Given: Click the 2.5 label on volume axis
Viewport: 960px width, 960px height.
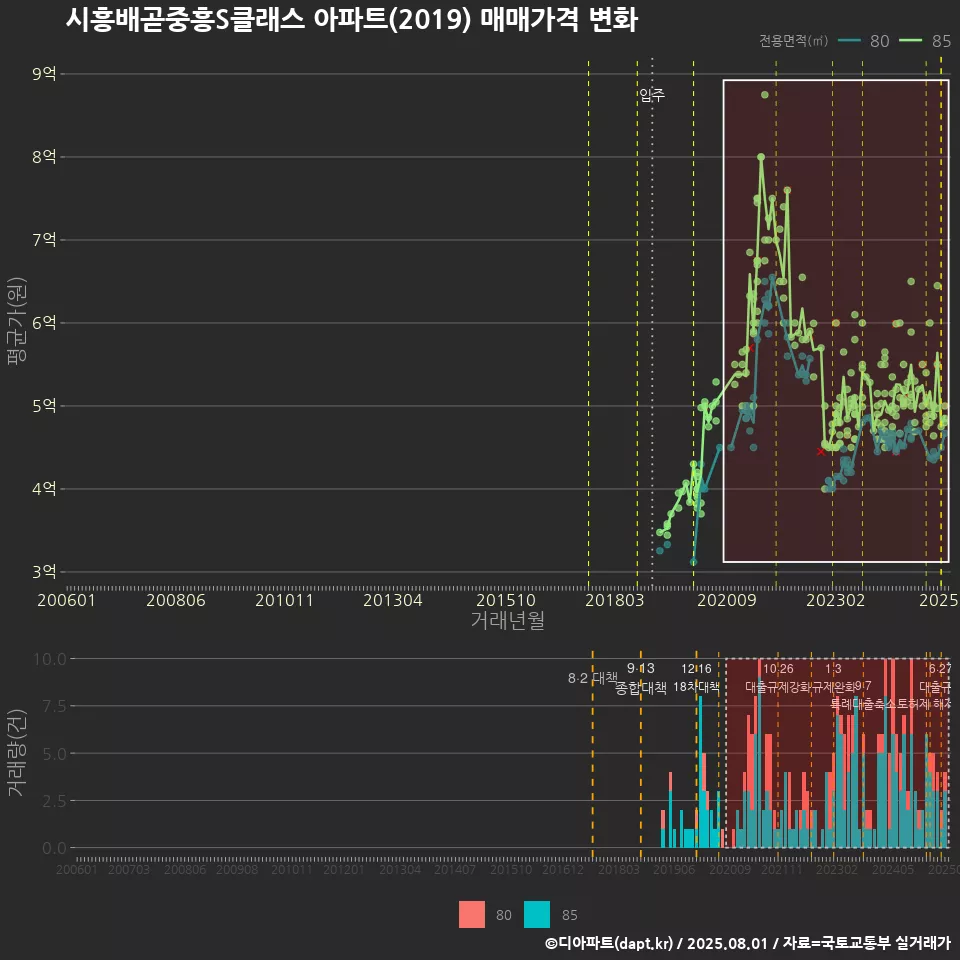Looking at the screenshot, I should click(54, 801).
